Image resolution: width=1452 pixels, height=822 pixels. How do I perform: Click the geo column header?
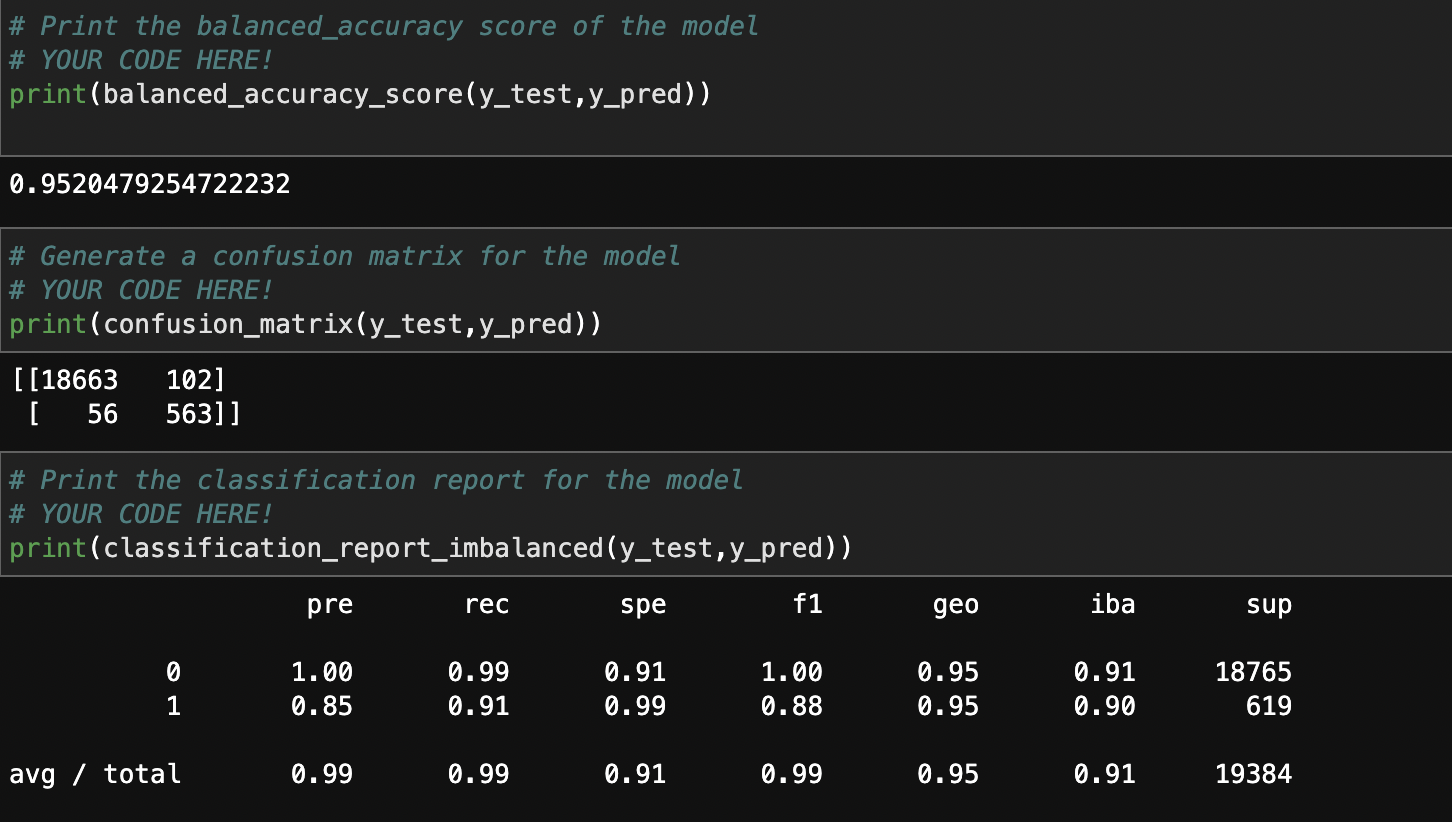click(x=956, y=604)
